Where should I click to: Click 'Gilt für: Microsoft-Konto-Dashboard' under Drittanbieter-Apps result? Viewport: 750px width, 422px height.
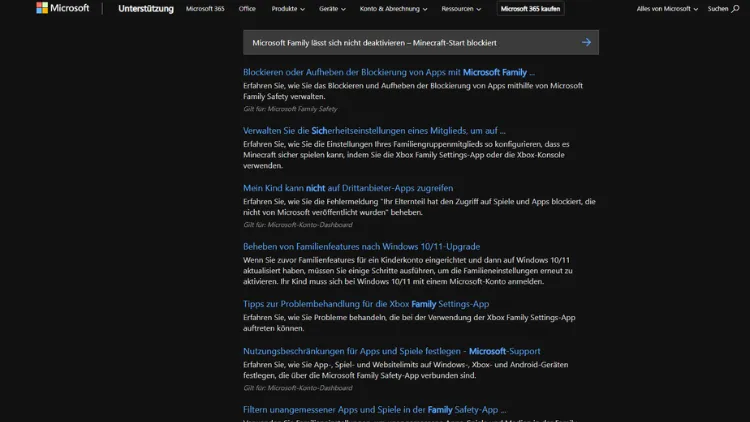pos(298,224)
